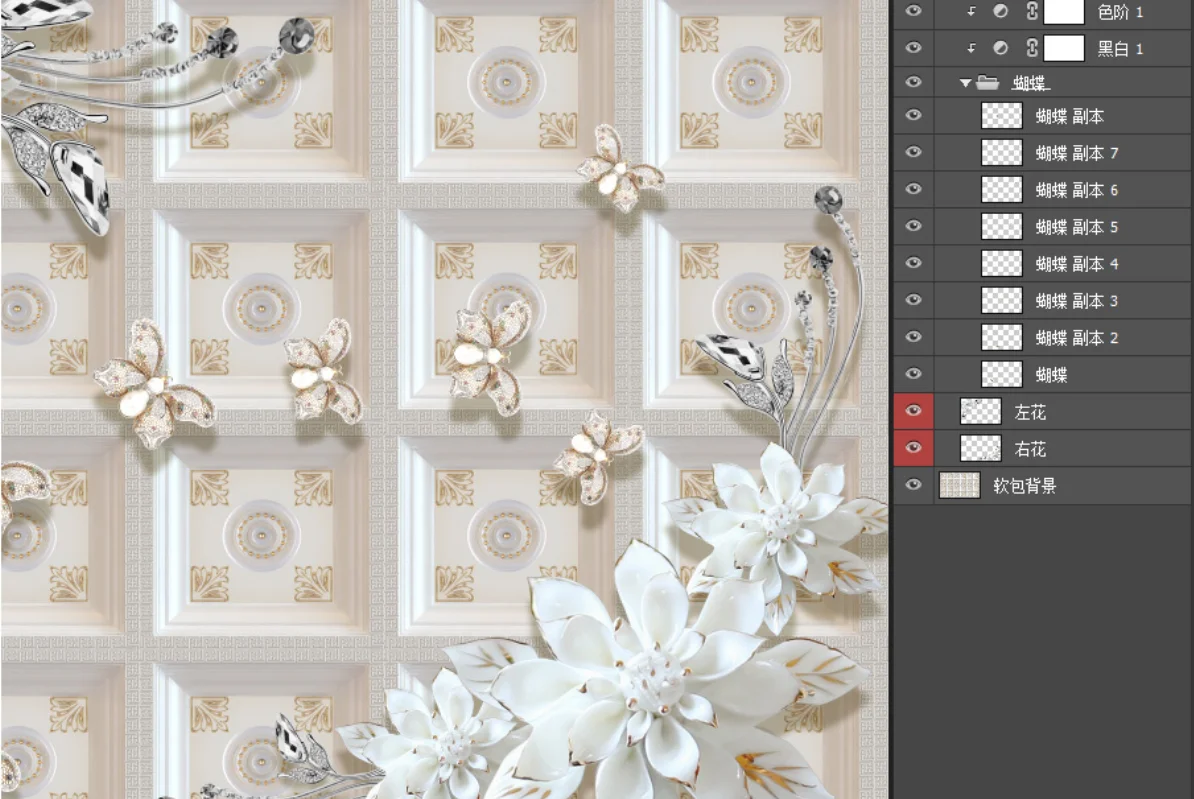
Task: Select the layer named 蝴蝶 副本 4
Action: (x=1077, y=264)
